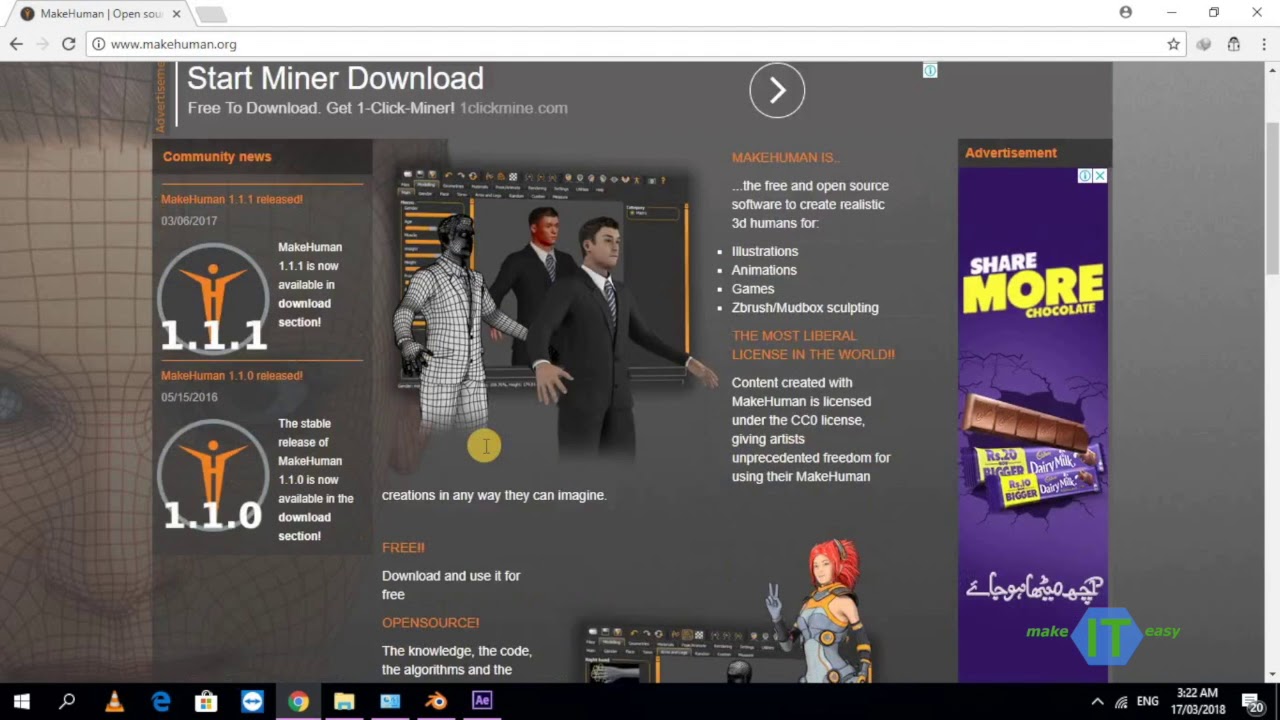The height and width of the screenshot is (720, 1280).
Task: Open the Microsoft Store taskbar icon
Action: pos(206,701)
